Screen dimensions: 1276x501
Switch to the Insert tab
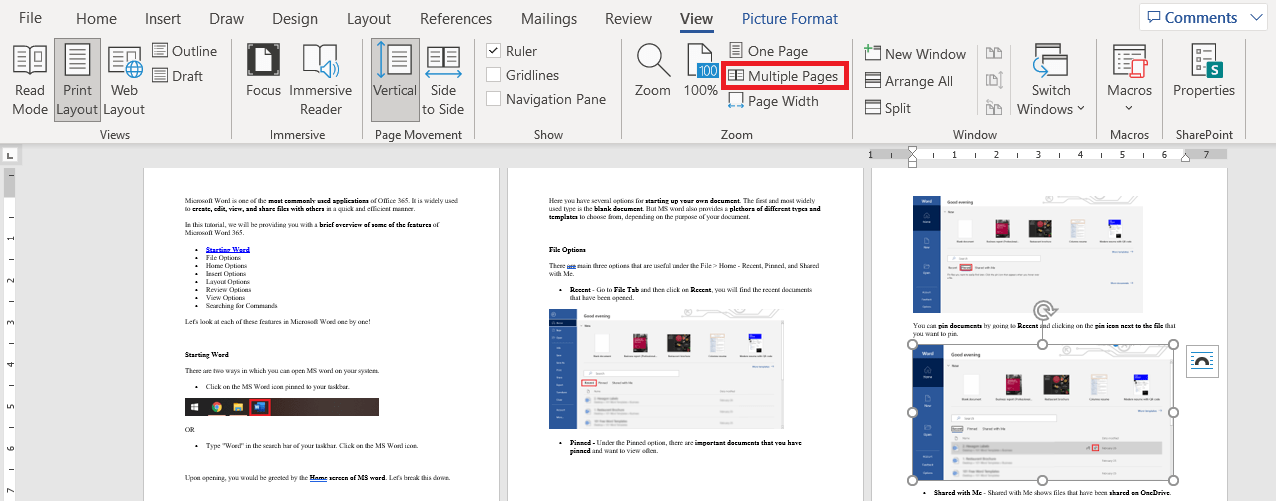tap(163, 19)
